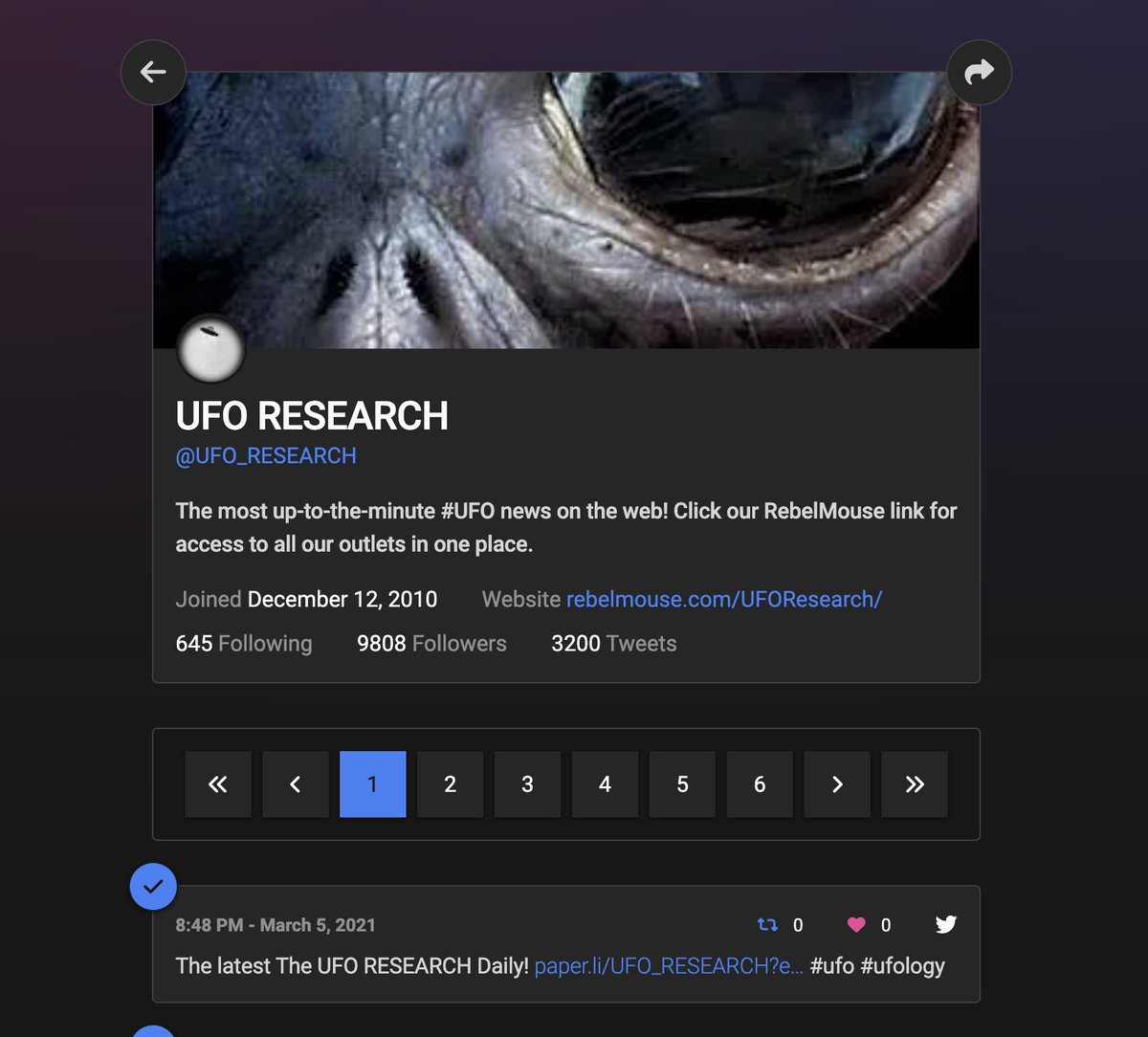The width and height of the screenshot is (1148, 1037).
Task: Click the 645 Following count
Action: [244, 644]
